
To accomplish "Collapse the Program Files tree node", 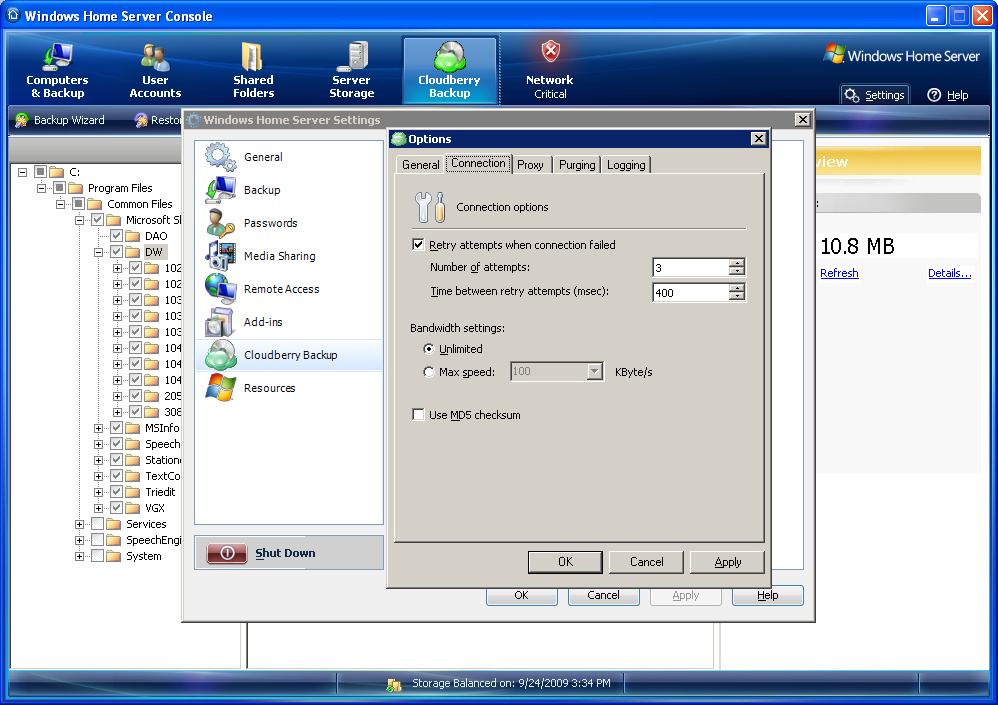I will 41,188.
